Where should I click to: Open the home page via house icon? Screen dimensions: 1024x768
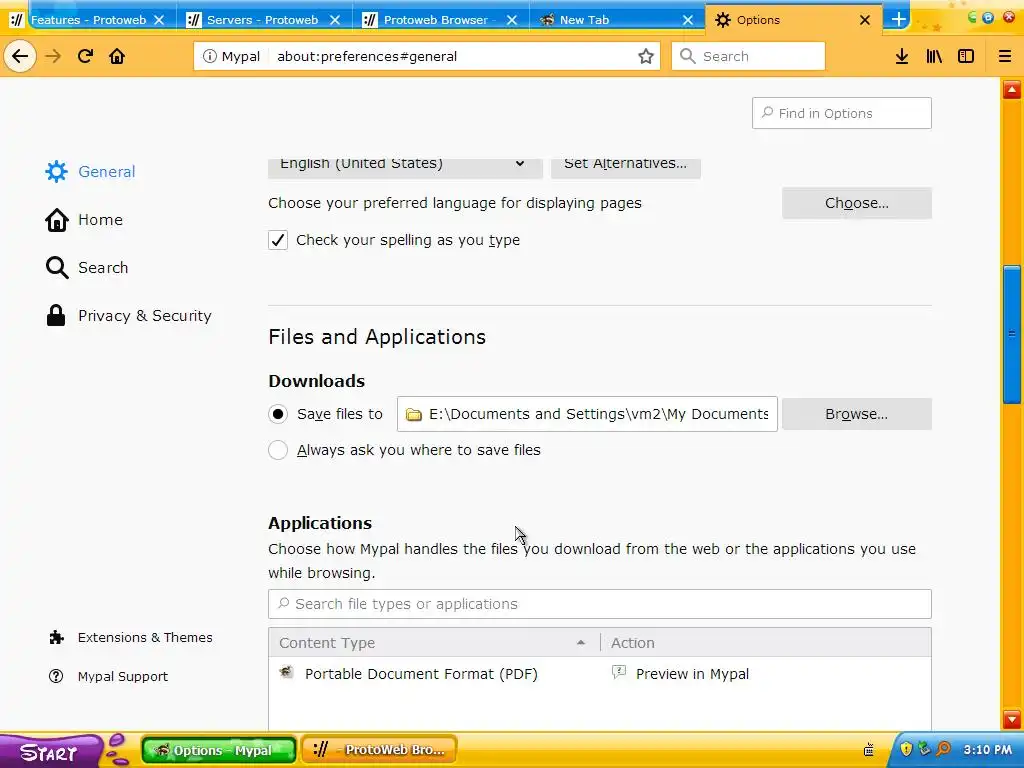click(117, 56)
